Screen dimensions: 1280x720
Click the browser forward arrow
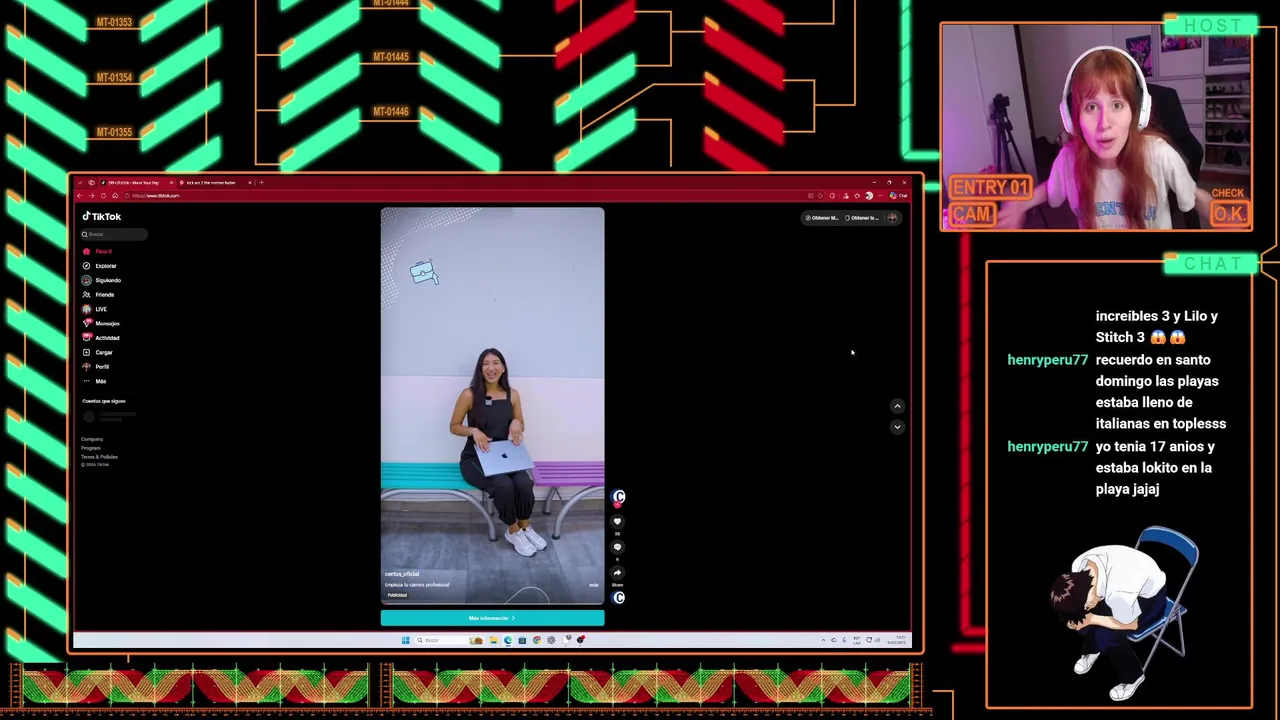(91, 196)
